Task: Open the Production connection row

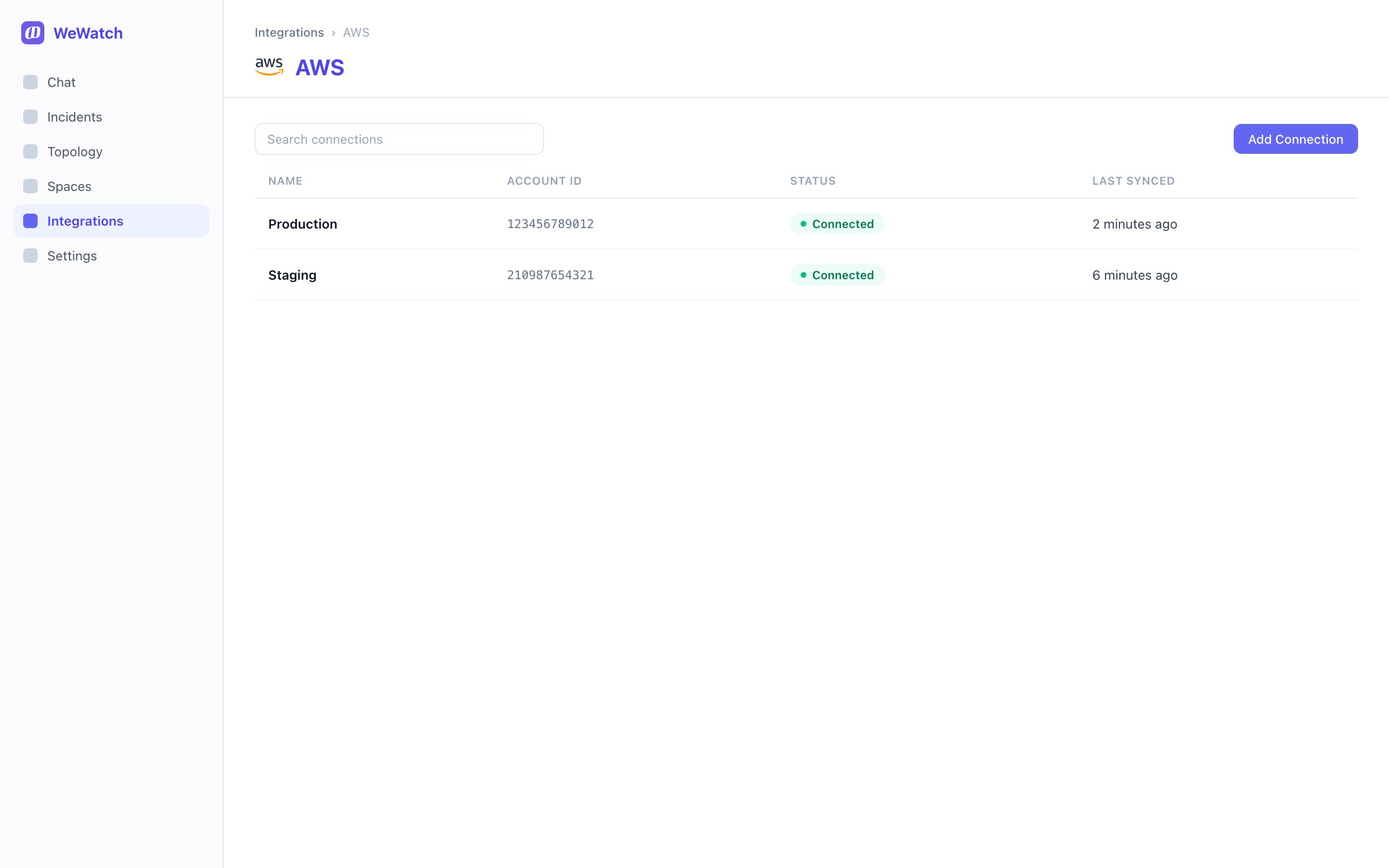Action: click(x=806, y=224)
